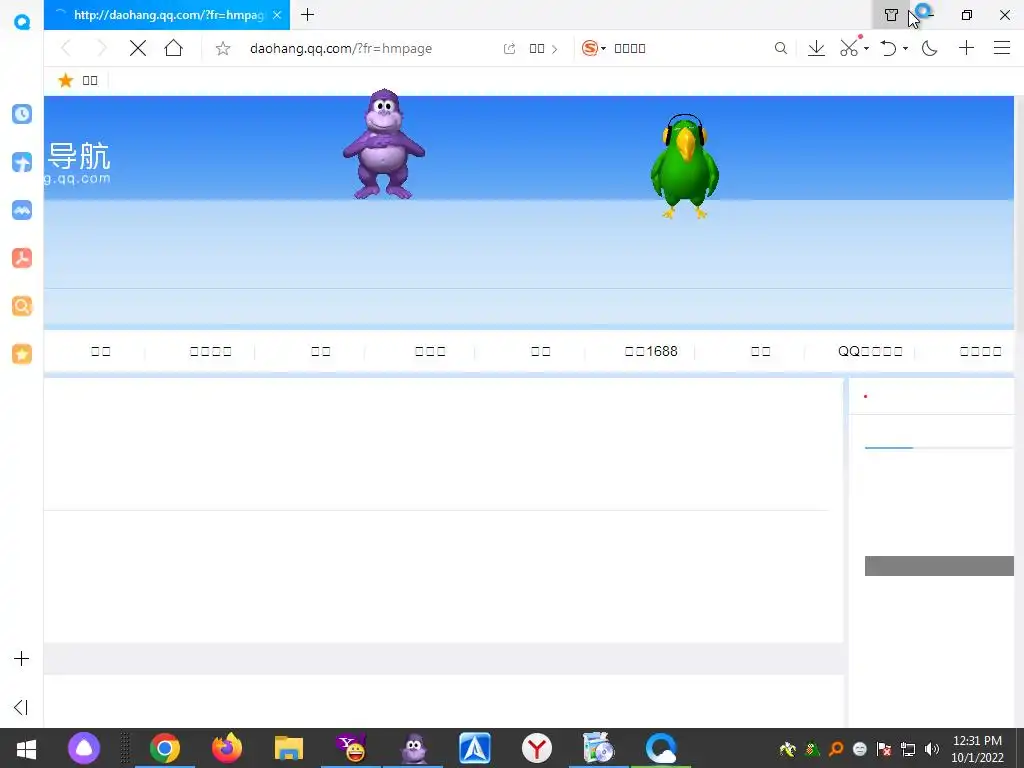Screen dimensions: 1024x768
Task: Open the clock history icon in sidebar
Action: click(x=22, y=114)
